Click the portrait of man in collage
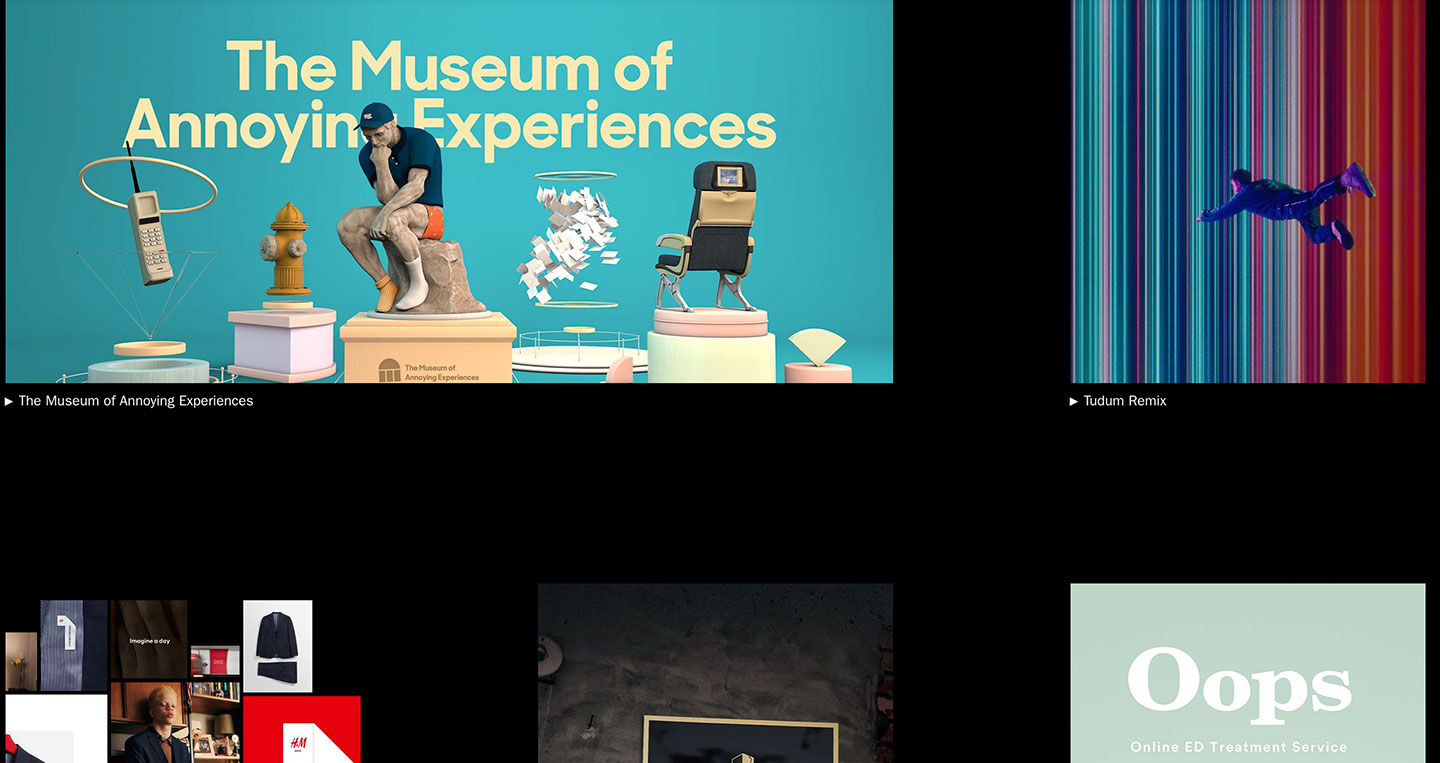 click(149, 723)
